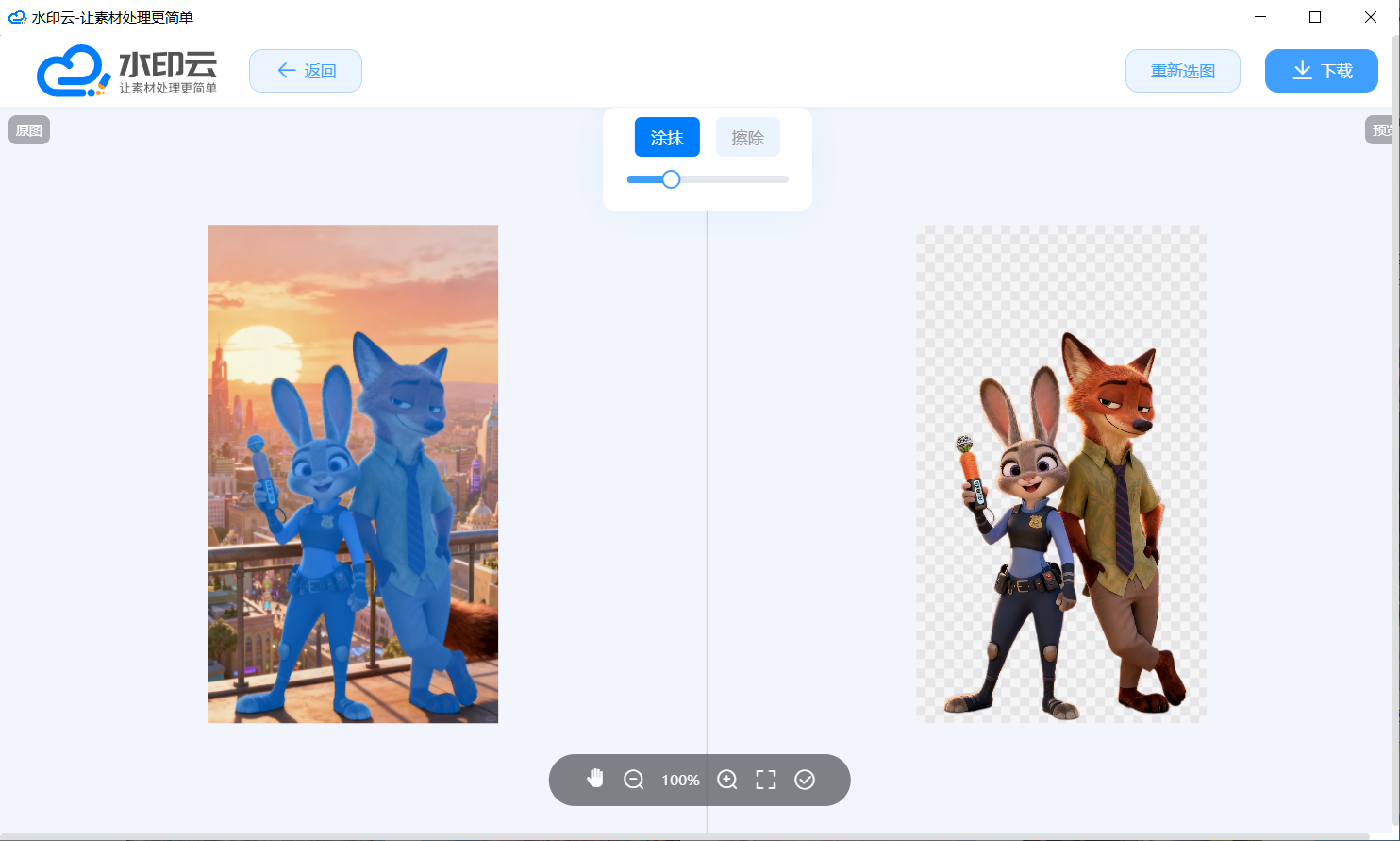Screen dimensions: 1400x841
Task: Maximize the 水印云 window
Action: [1315, 17]
